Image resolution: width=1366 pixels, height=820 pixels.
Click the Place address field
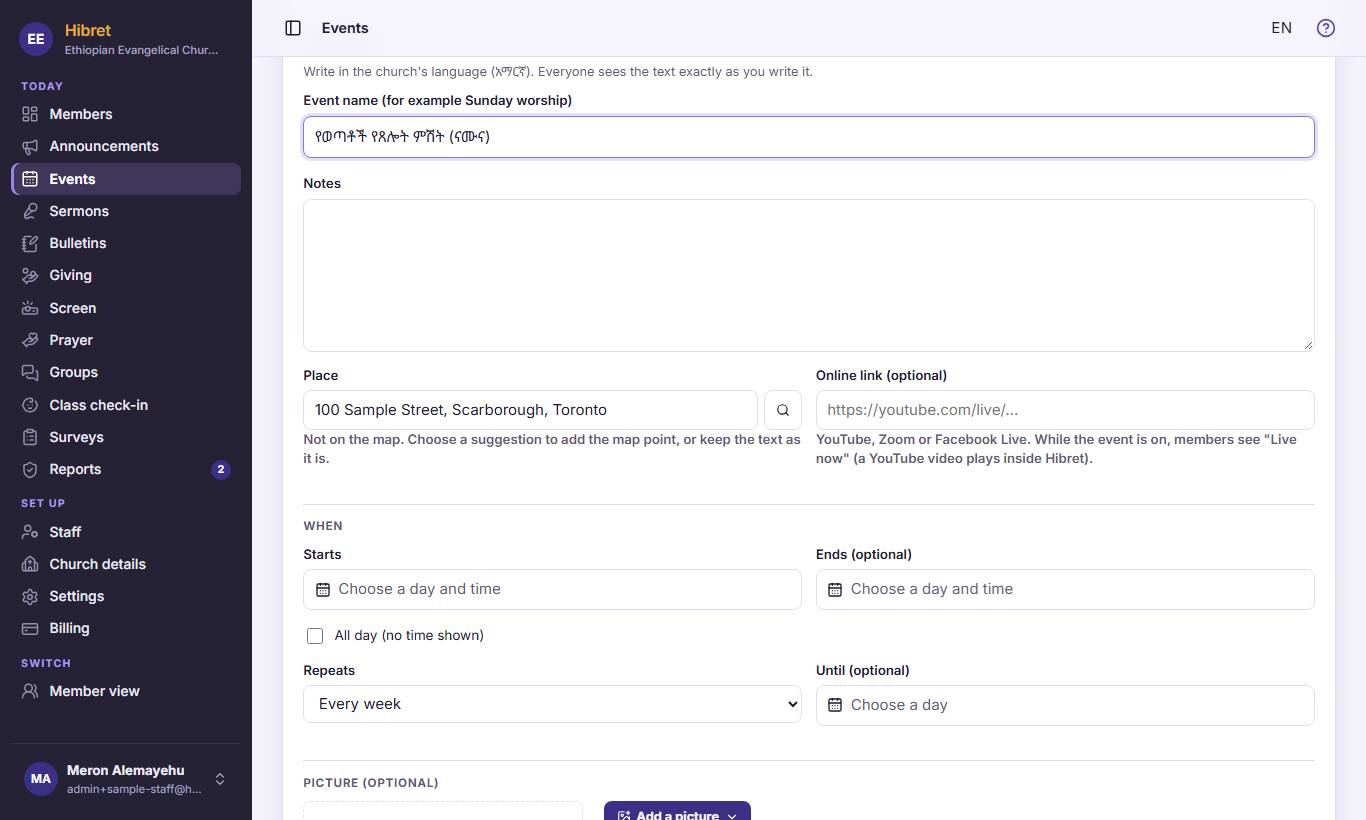[x=530, y=410]
